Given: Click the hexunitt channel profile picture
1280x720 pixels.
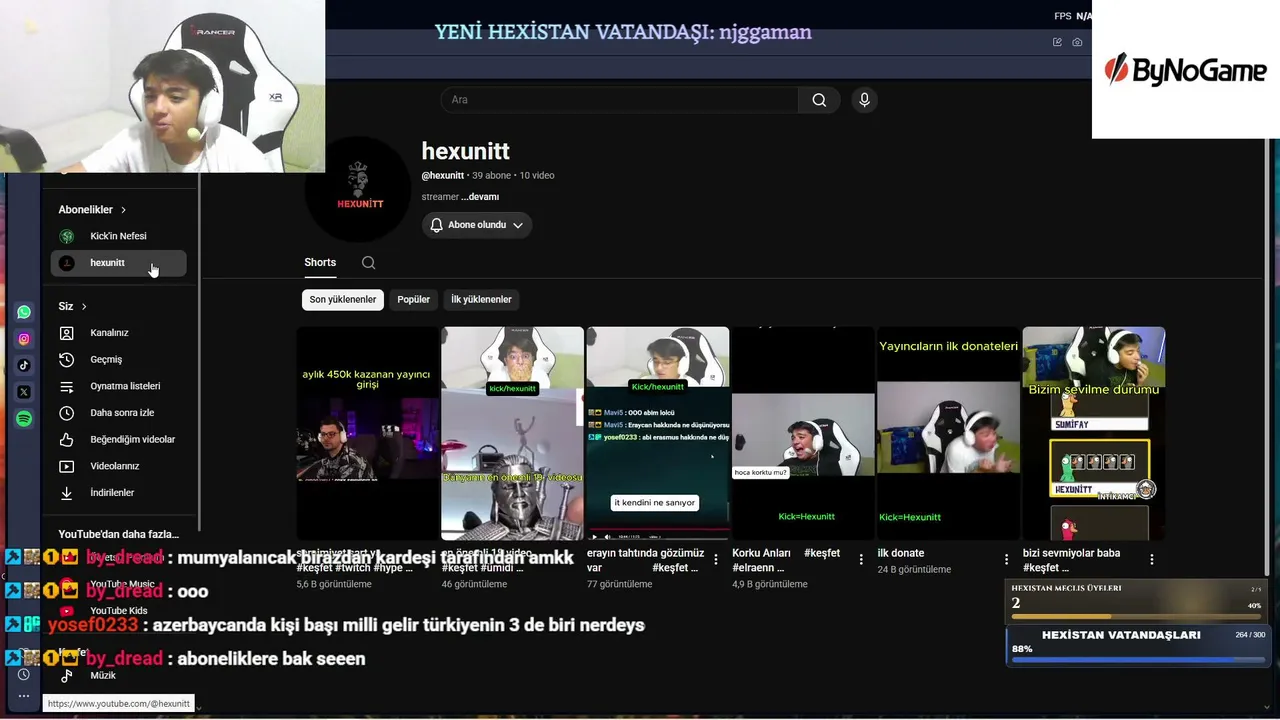Looking at the screenshot, I should point(359,189).
